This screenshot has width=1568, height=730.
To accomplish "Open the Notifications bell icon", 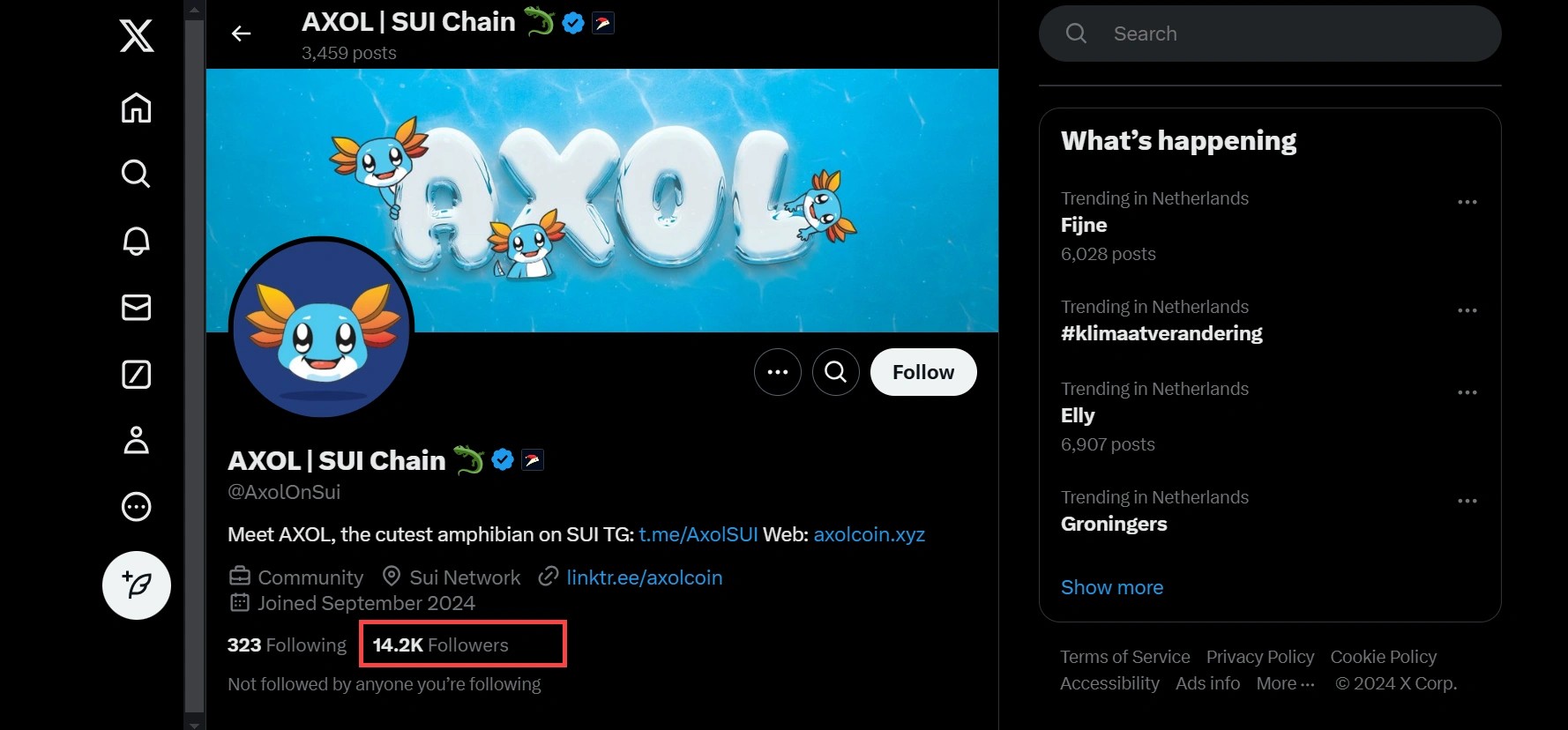I will [136, 241].
